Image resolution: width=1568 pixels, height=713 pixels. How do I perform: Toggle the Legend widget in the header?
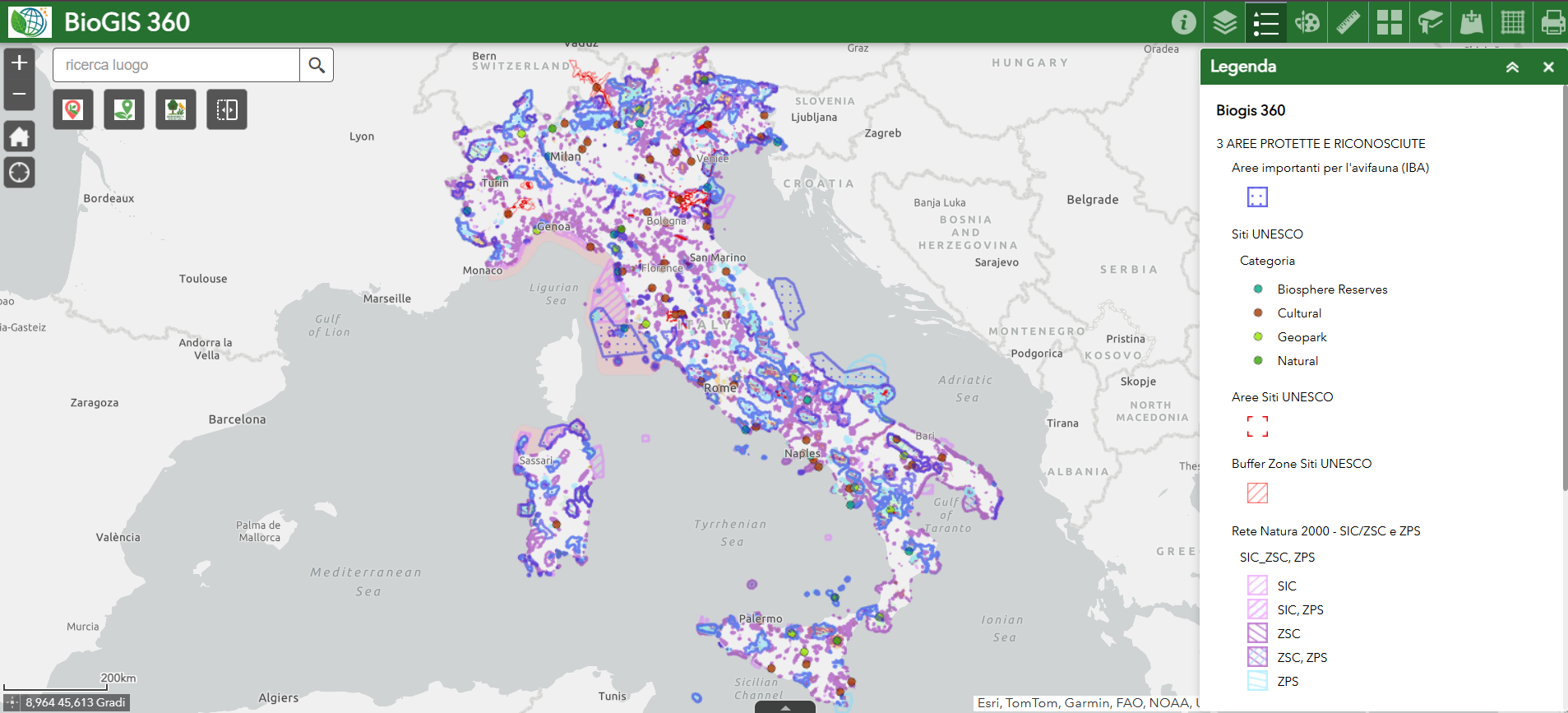click(x=1265, y=22)
